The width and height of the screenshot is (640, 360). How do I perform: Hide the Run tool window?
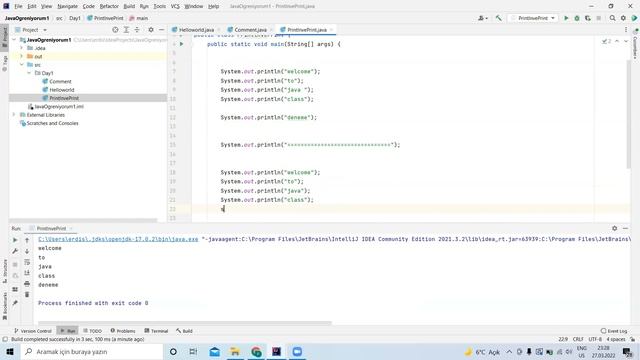tap(625, 228)
